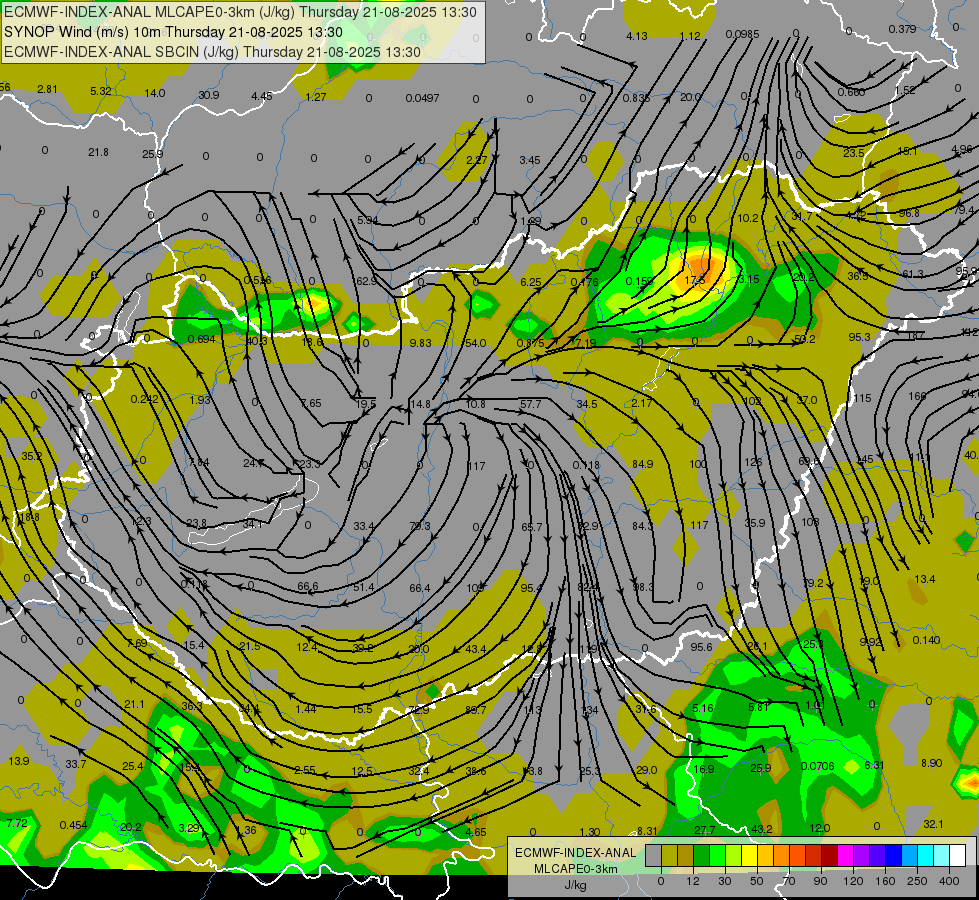Click the legend tick label '160'
This screenshot has width=979, height=900.
coord(885,881)
